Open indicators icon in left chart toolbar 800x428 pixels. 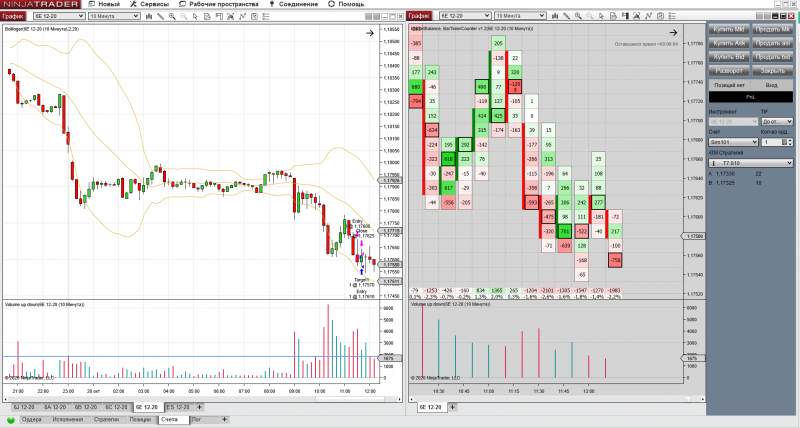[231, 16]
